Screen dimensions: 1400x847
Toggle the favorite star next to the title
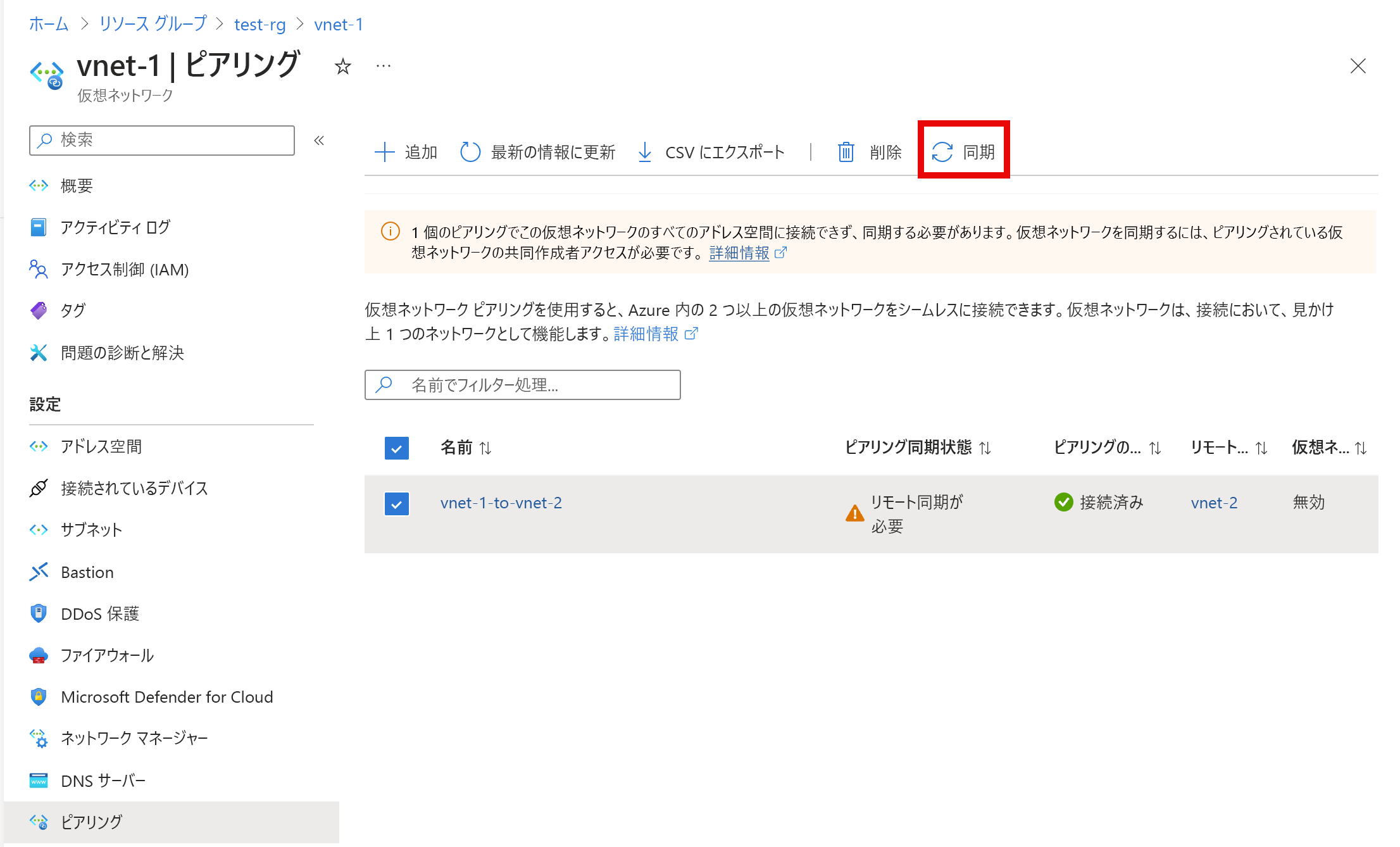point(342,66)
